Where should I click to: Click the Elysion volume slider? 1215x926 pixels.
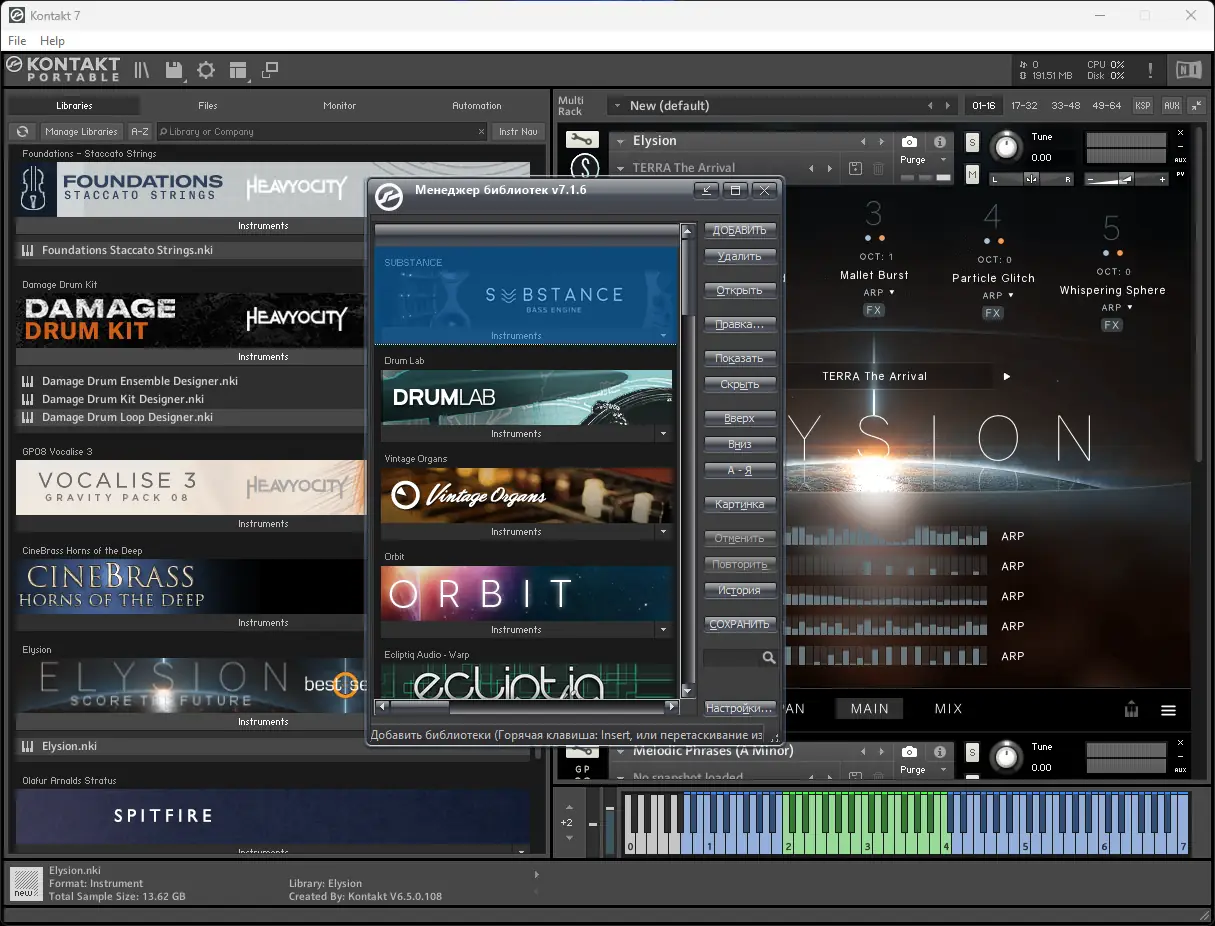[1126, 179]
